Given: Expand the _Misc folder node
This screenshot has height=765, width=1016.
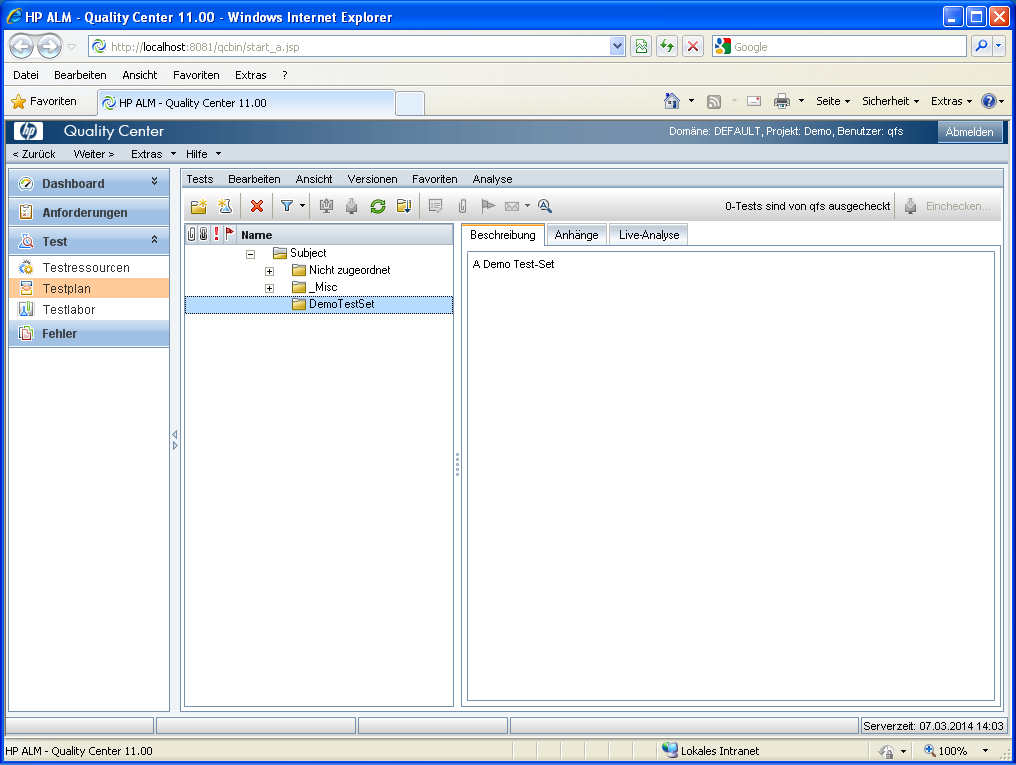Looking at the screenshot, I should pos(270,288).
